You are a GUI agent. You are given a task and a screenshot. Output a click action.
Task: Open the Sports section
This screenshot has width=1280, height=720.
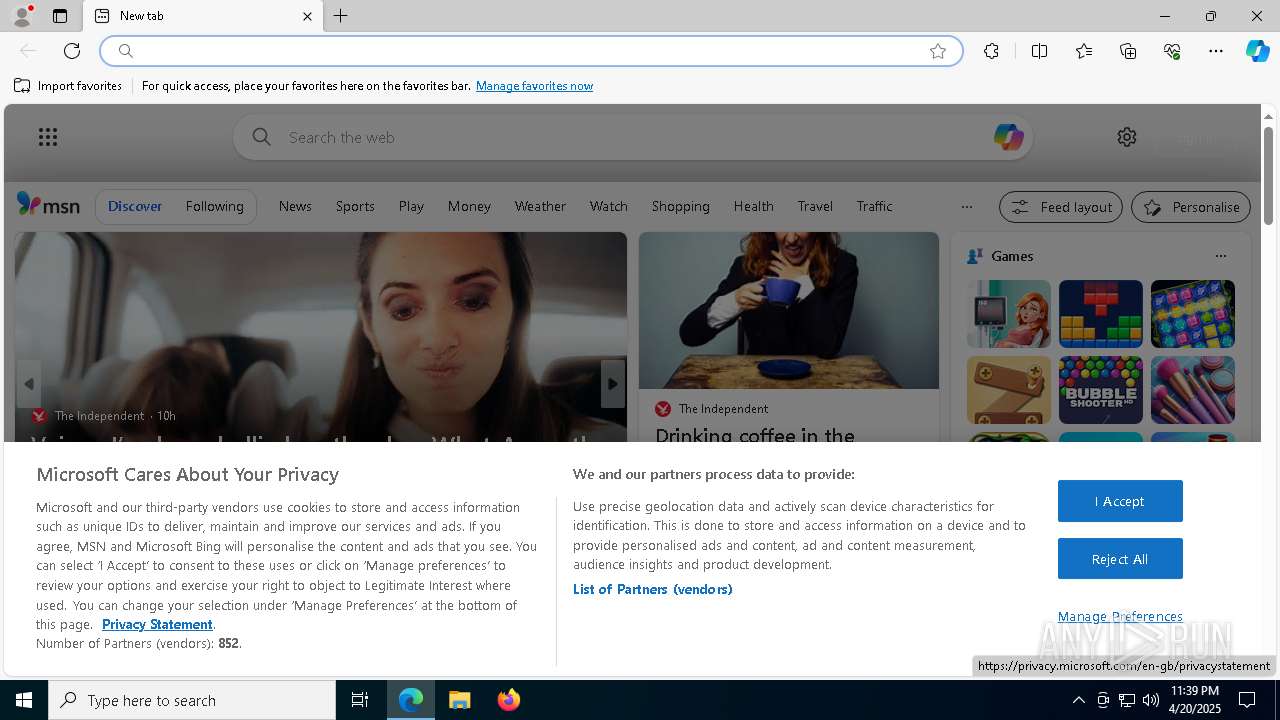point(355,206)
